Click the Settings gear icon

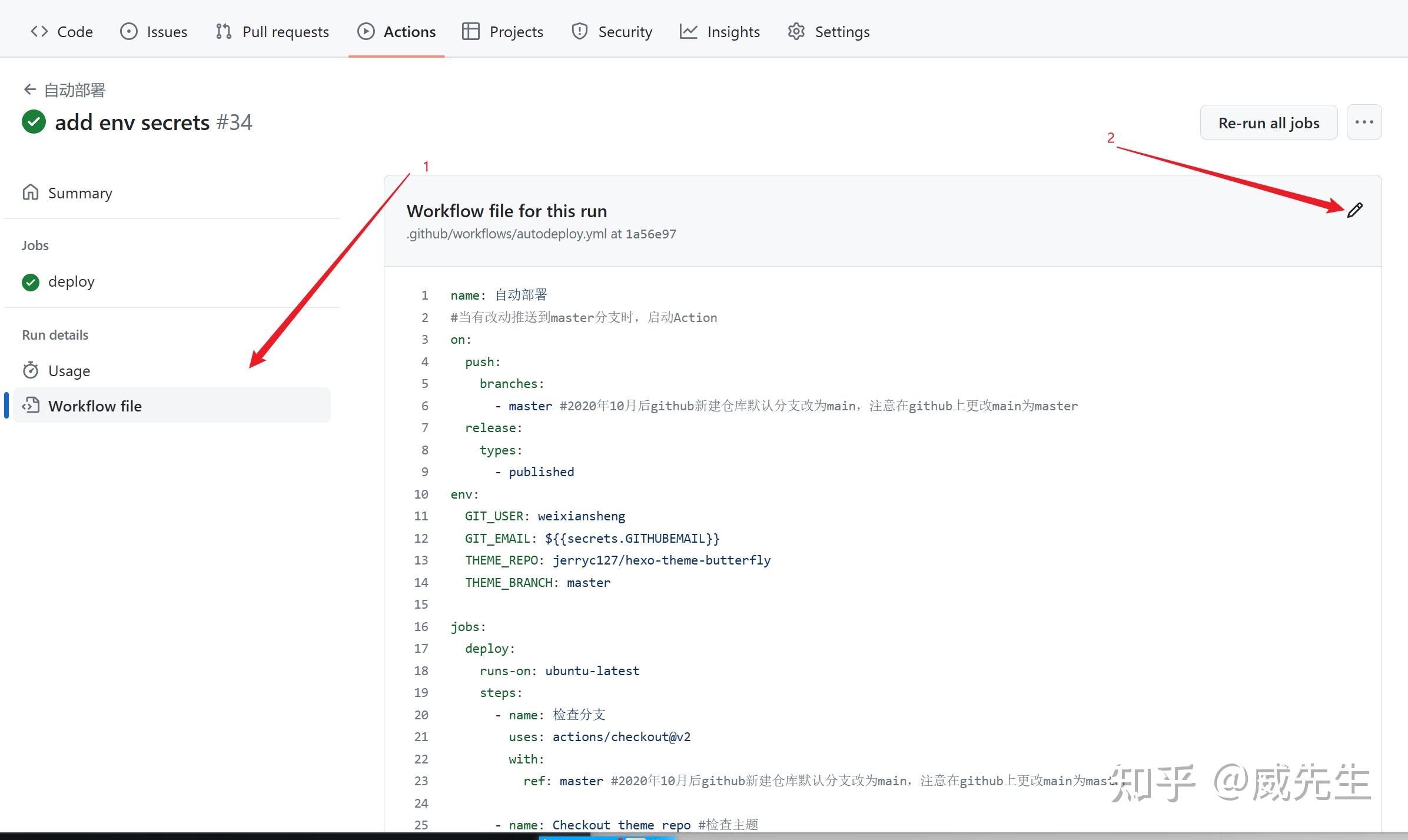[796, 31]
